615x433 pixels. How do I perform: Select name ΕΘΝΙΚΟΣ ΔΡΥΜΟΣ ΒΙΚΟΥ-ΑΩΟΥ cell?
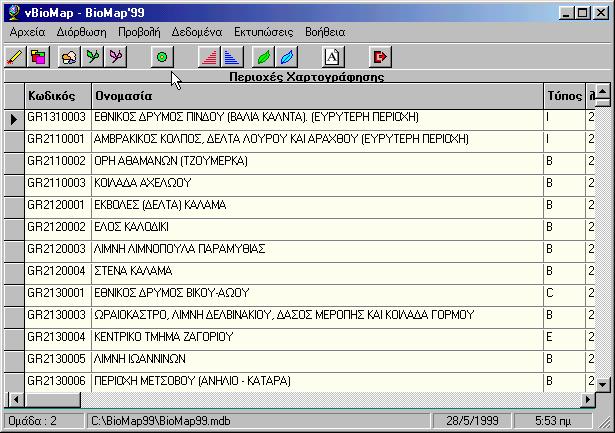(317, 295)
